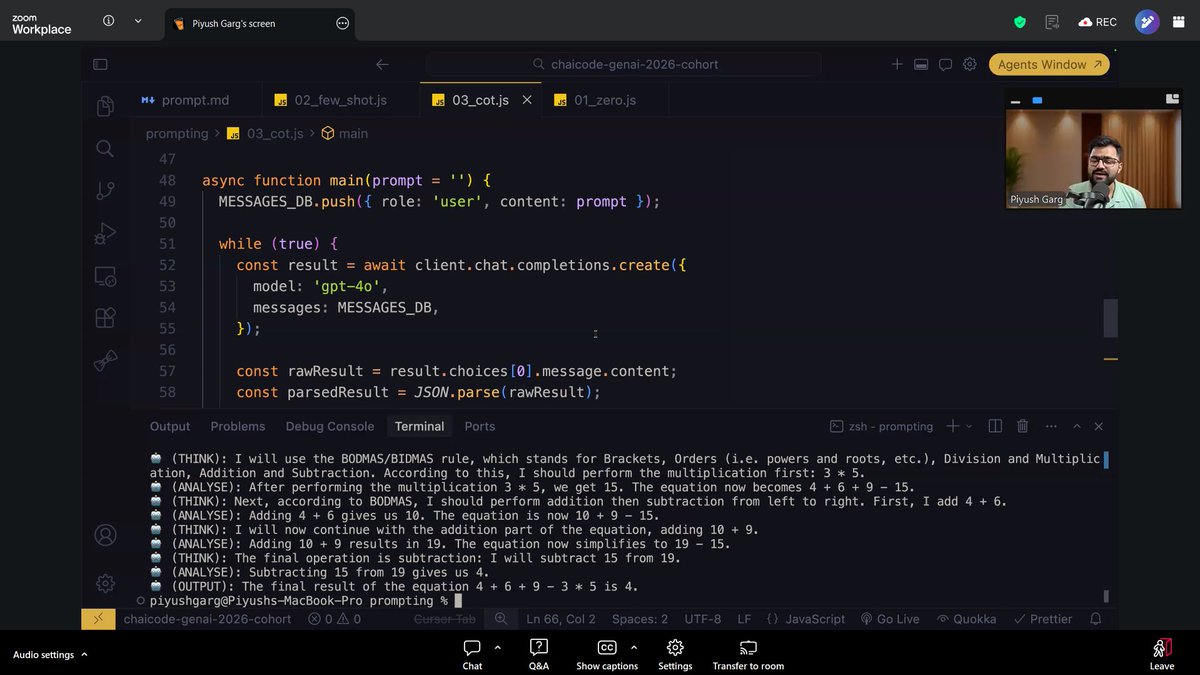This screenshot has height=675, width=1200.
Task: Change file encoding UTF-8
Action: (x=703, y=619)
